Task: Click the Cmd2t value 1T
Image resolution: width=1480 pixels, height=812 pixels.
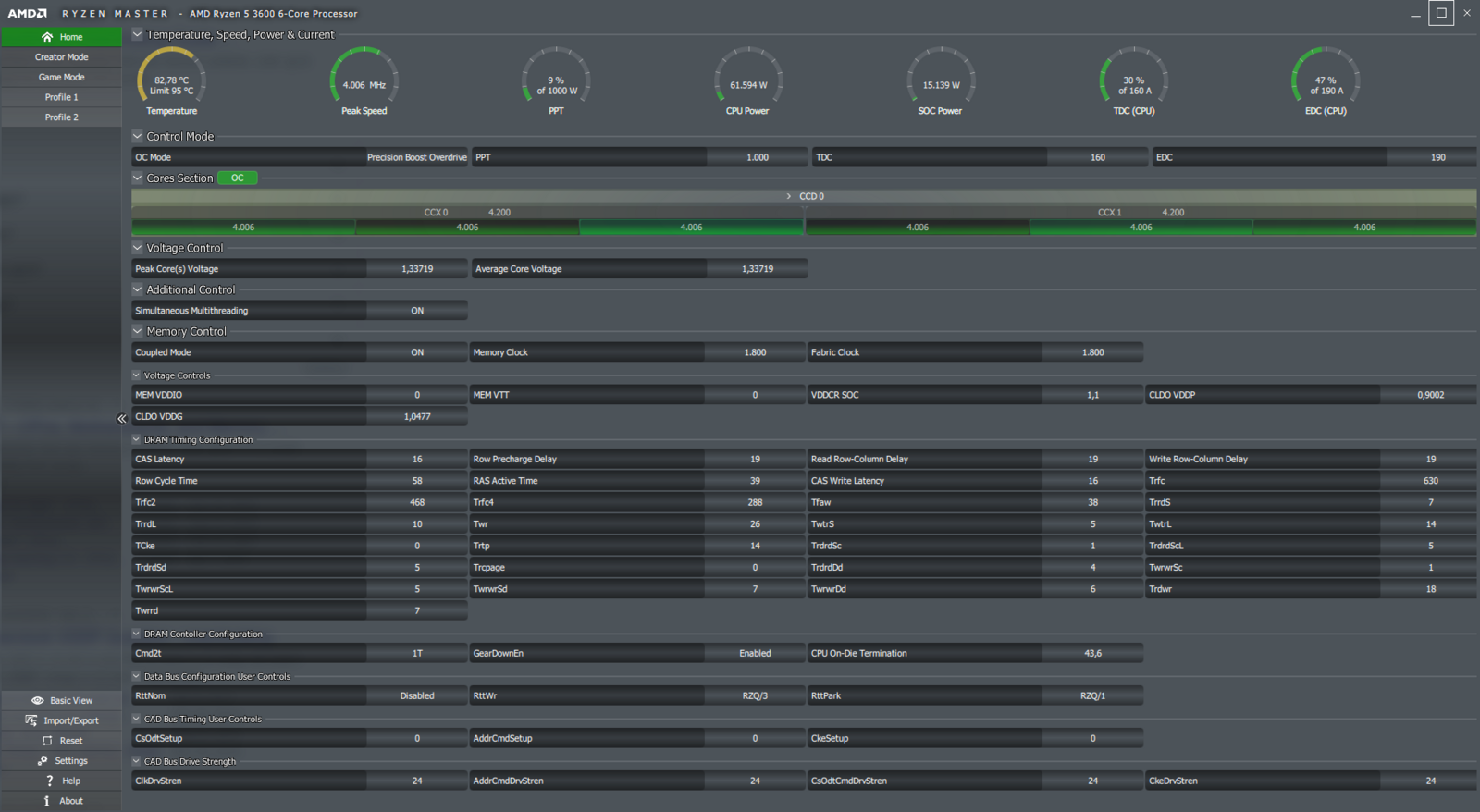Action: 417,653
